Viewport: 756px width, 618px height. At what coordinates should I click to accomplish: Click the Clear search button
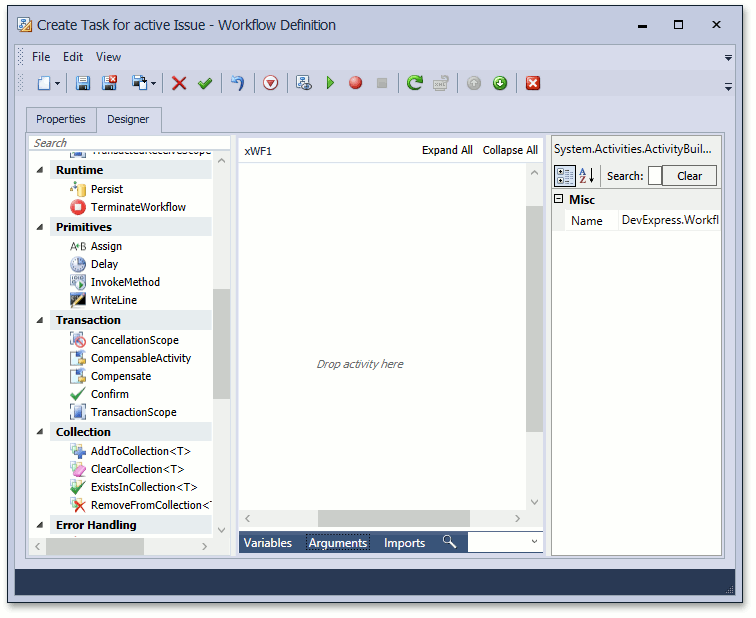tap(689, 176)
